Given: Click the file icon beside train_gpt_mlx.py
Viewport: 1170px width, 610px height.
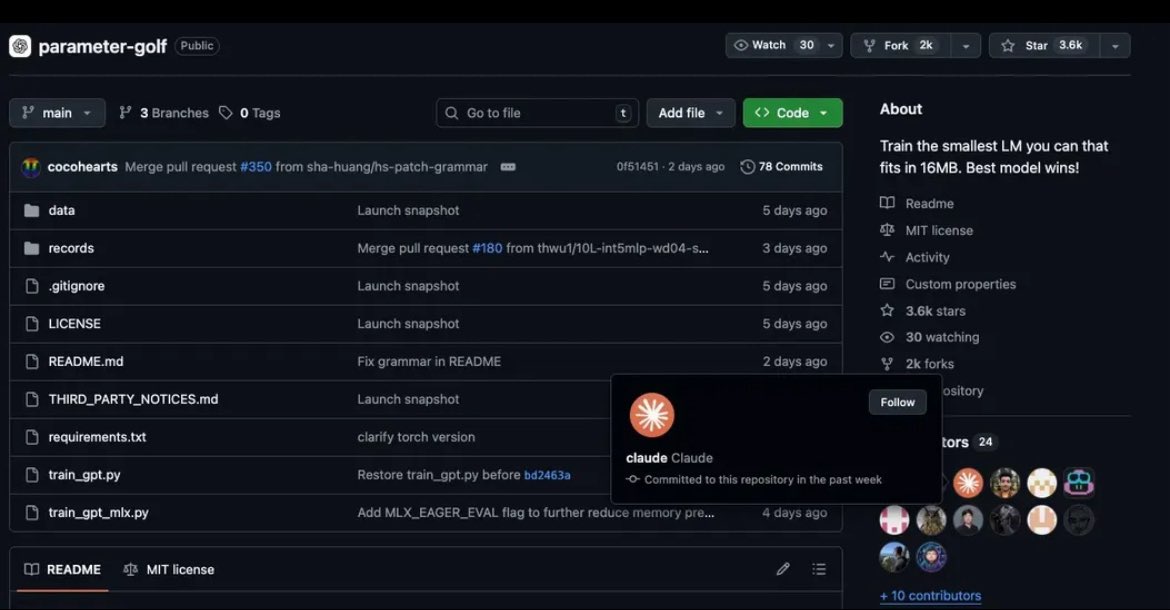Looking at the screenshot, I should pyautogui.click(x=31, y=512).
